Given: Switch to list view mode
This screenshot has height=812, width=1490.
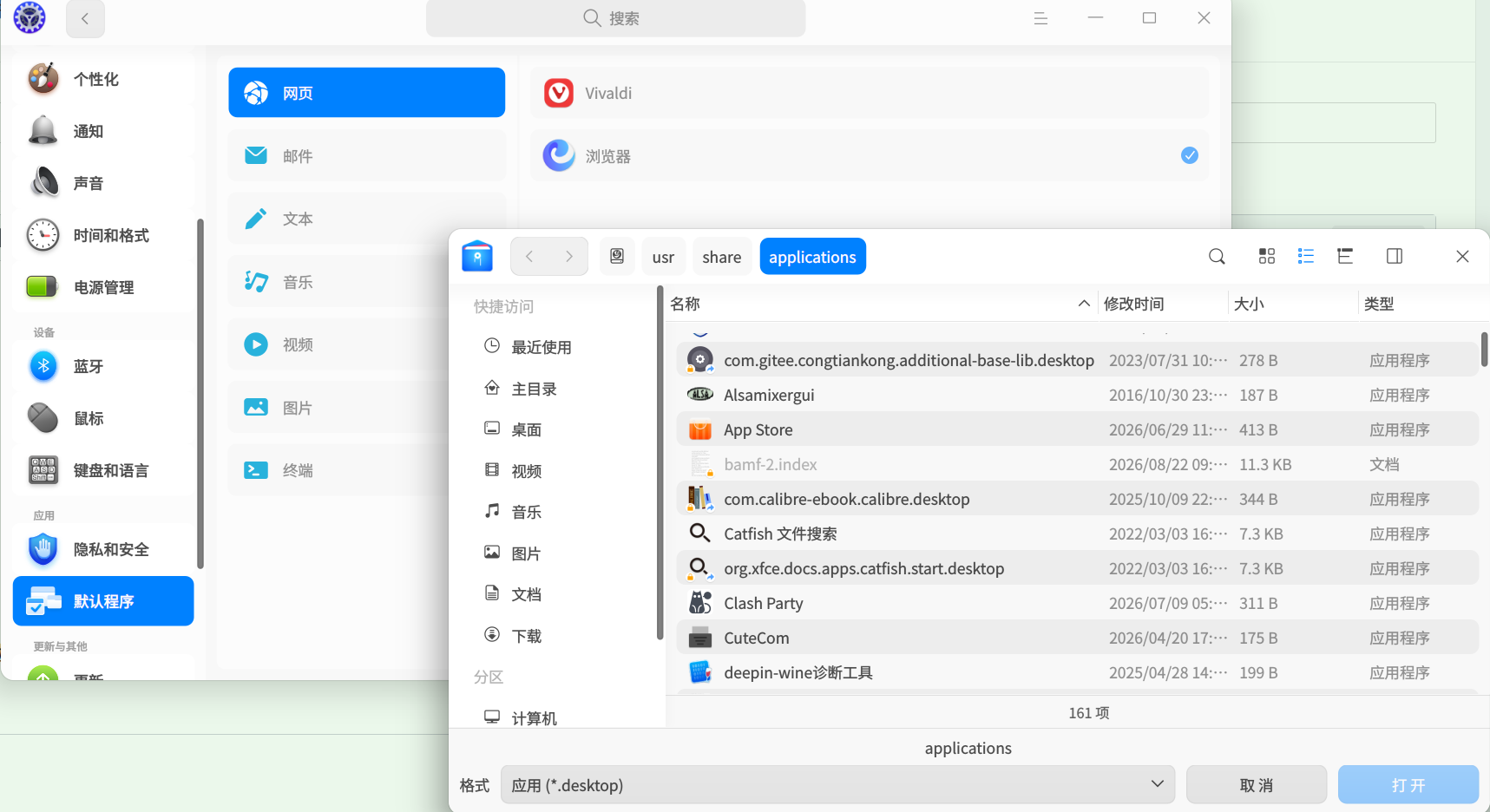Looking at the screenshot, I should coord(1306,256).
